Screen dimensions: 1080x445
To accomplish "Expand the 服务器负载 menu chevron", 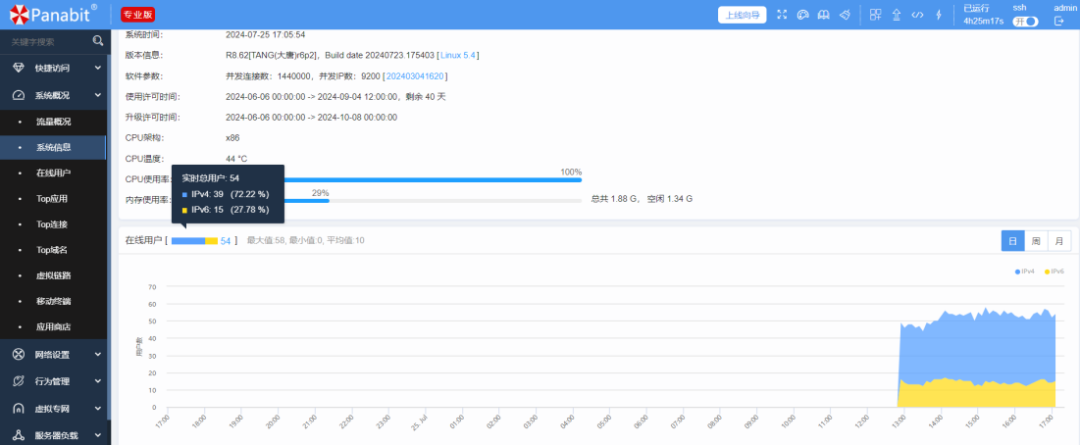I will tap(97, 435).
